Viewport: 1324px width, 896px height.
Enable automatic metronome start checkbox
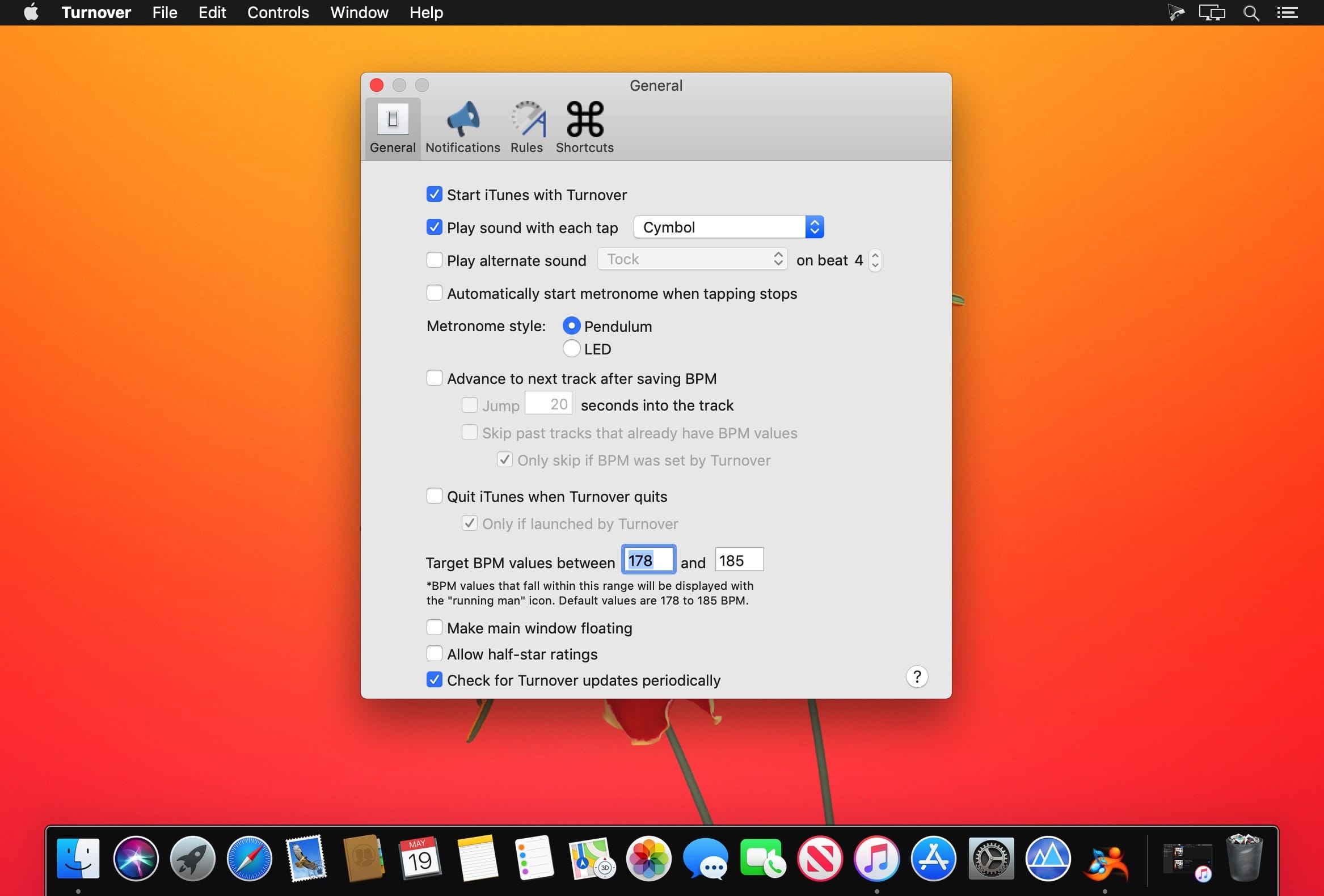pos(434,293)
